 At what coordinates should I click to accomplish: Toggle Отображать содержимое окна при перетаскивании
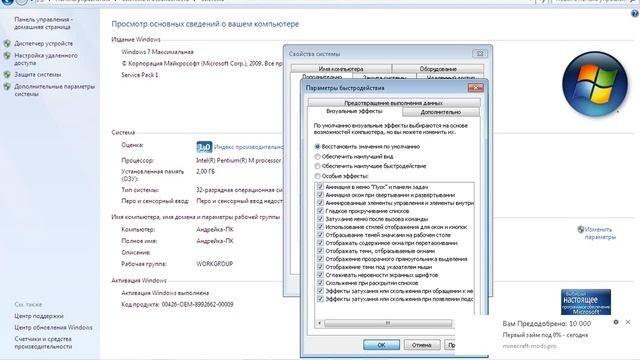320,243
